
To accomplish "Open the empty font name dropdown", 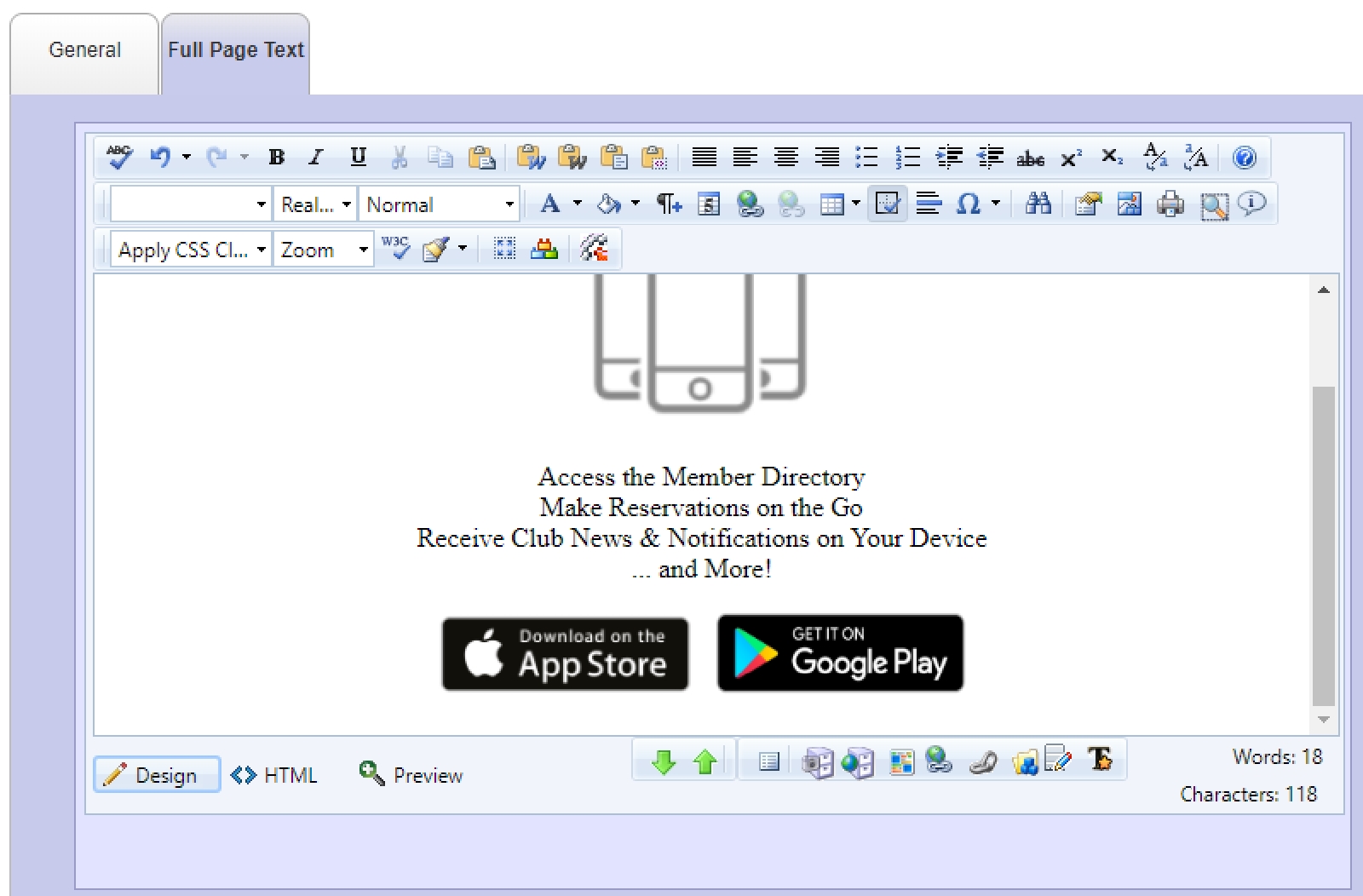I will pos(191,204).
